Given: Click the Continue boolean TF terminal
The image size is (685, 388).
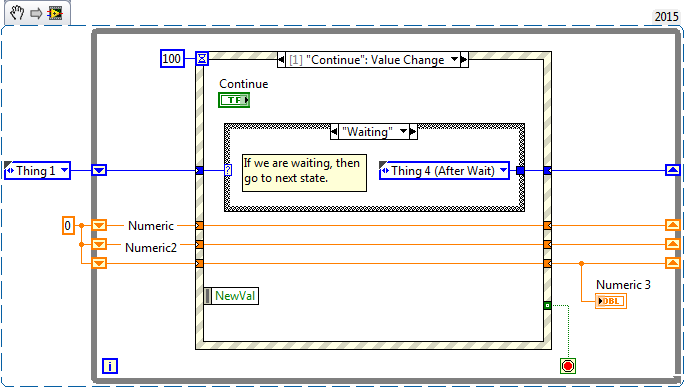Looking at the screenshot, I should click(234, 100).
